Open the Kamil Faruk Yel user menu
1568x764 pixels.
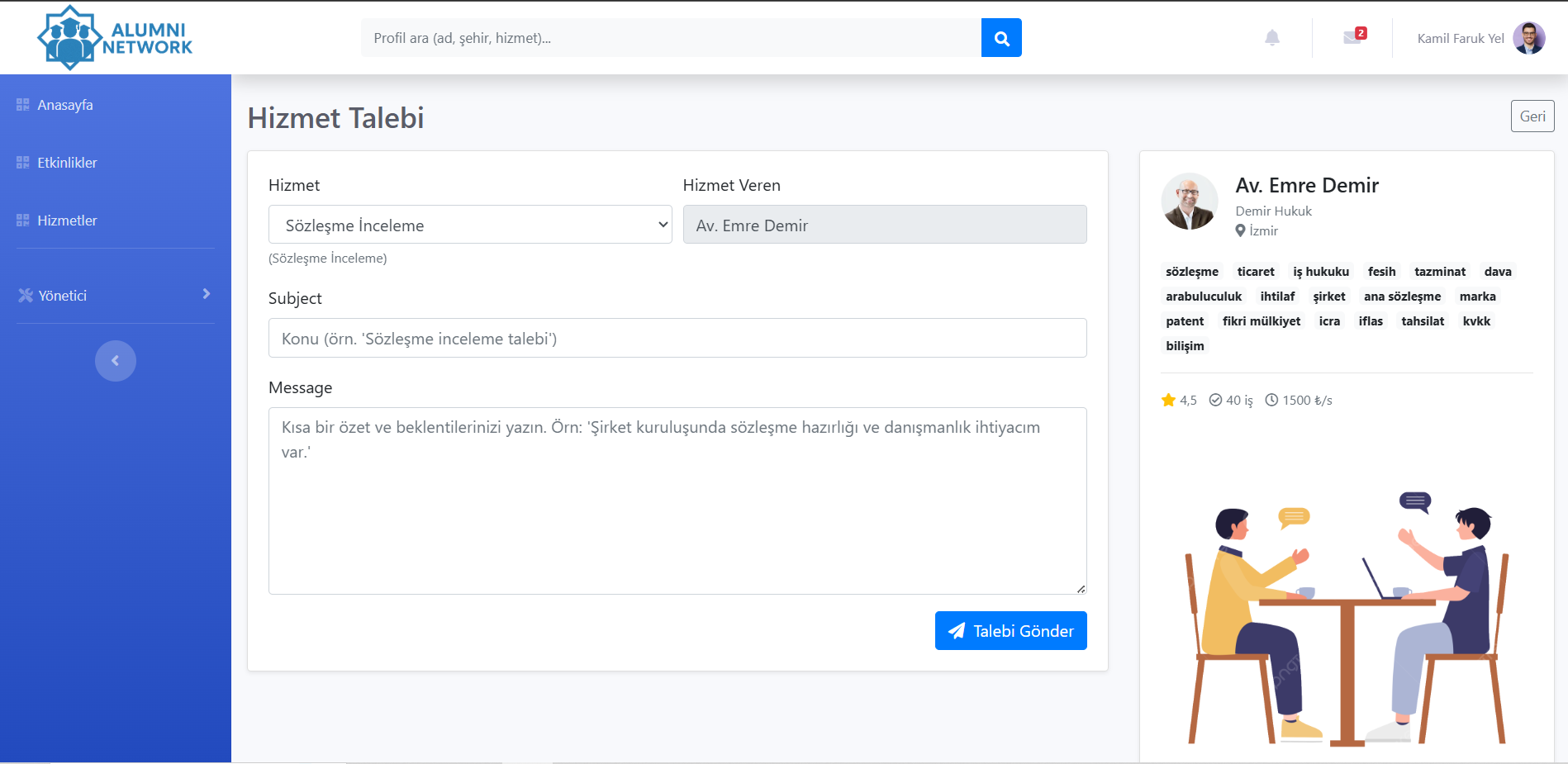[x=1461, y=39]
